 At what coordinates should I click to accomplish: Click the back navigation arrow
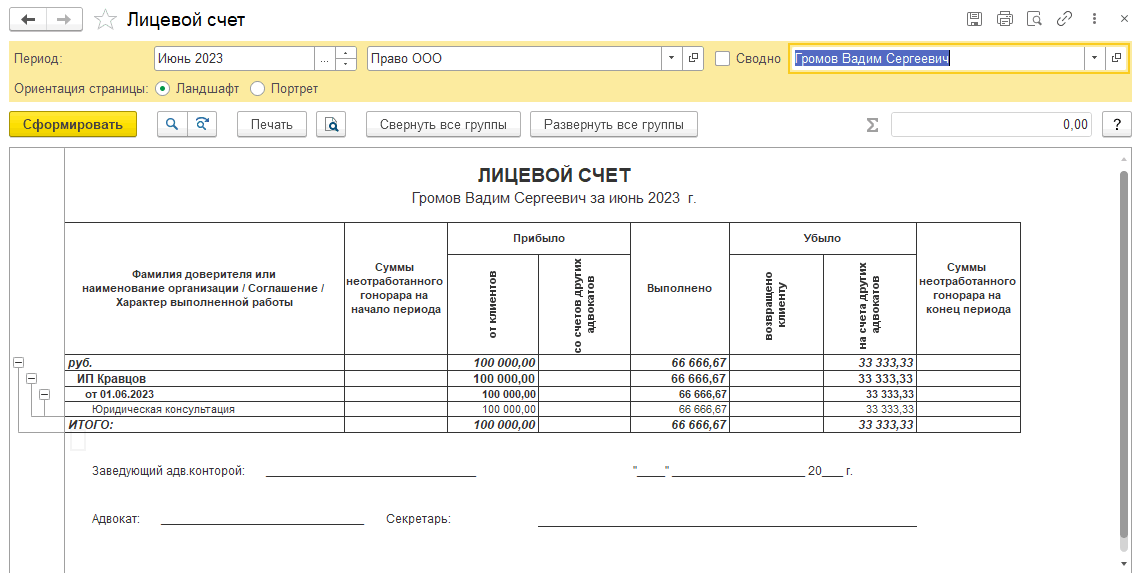(28, 20)
